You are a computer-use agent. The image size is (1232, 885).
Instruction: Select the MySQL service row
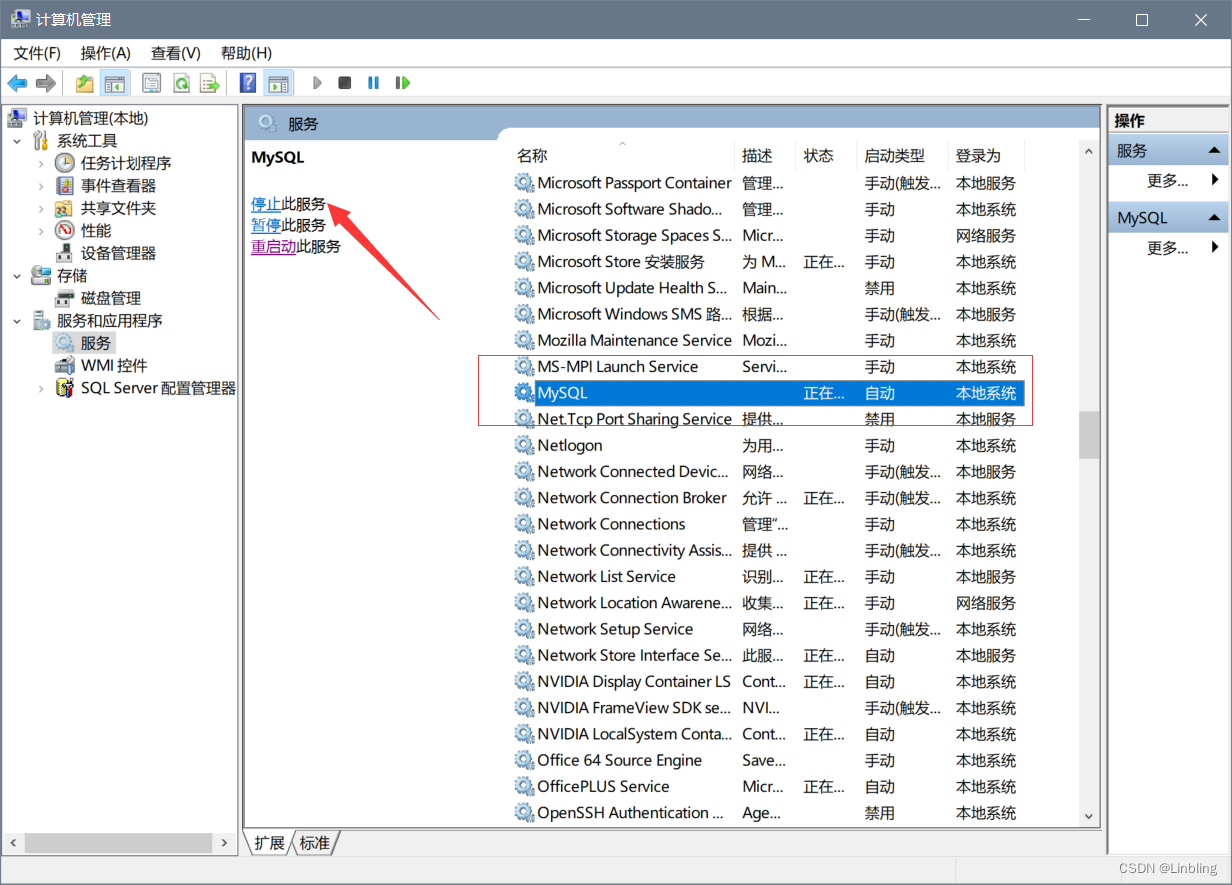point(769,393)
